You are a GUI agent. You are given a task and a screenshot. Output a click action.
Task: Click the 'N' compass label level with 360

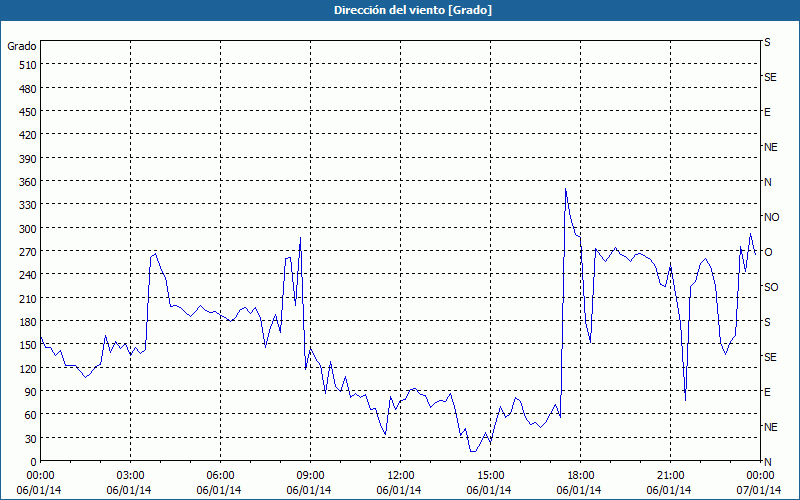[x=767, y=182]
